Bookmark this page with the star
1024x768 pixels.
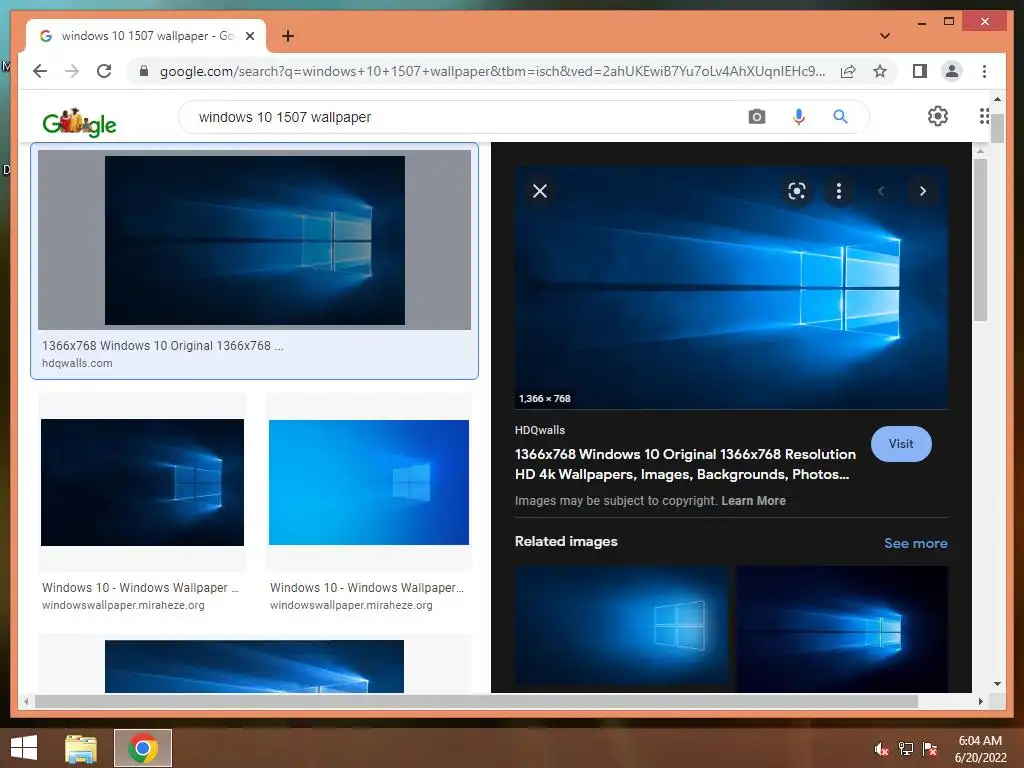click(x=880, y=71)
